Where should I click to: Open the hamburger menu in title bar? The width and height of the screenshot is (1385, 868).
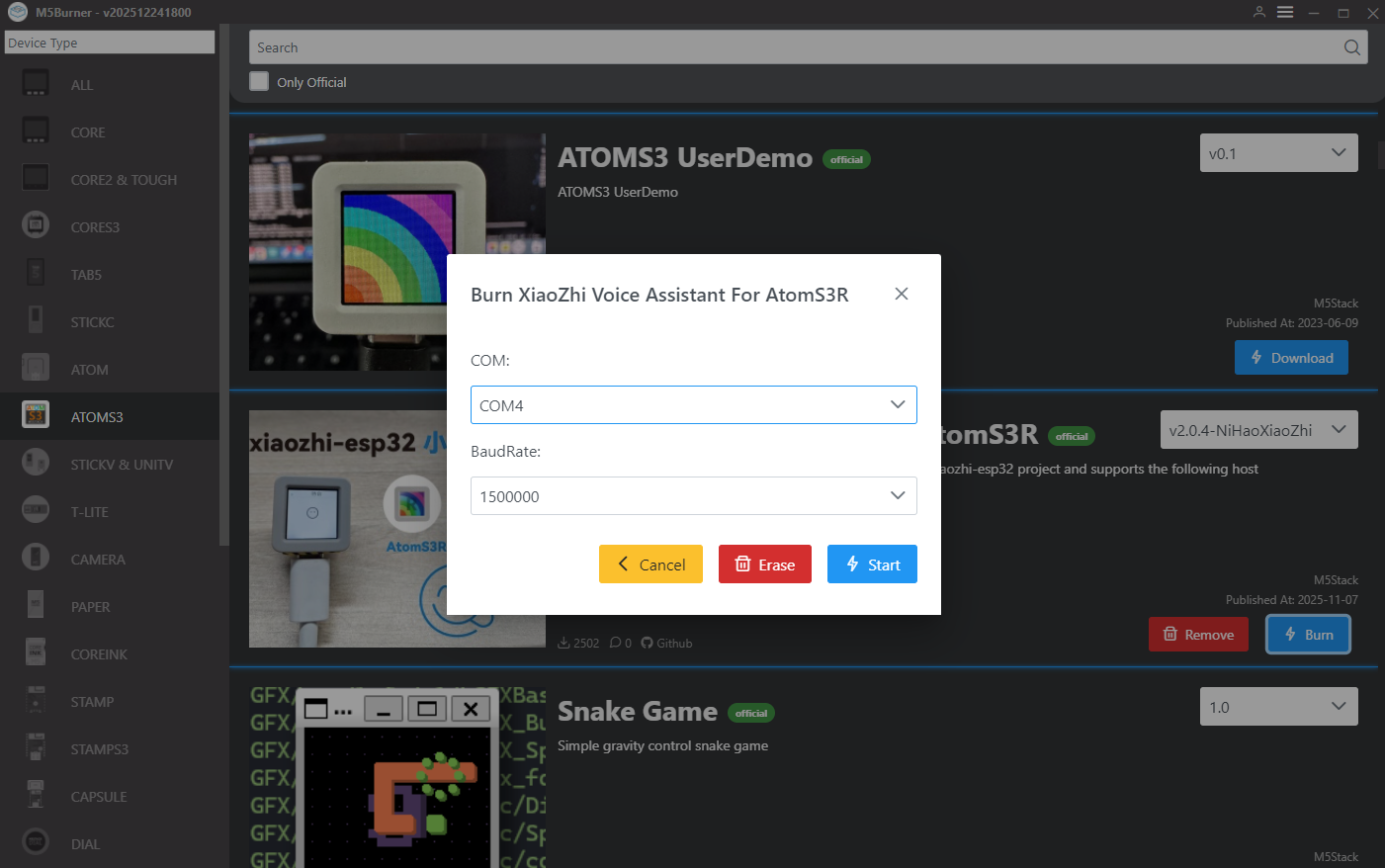tap(1285, 12)
